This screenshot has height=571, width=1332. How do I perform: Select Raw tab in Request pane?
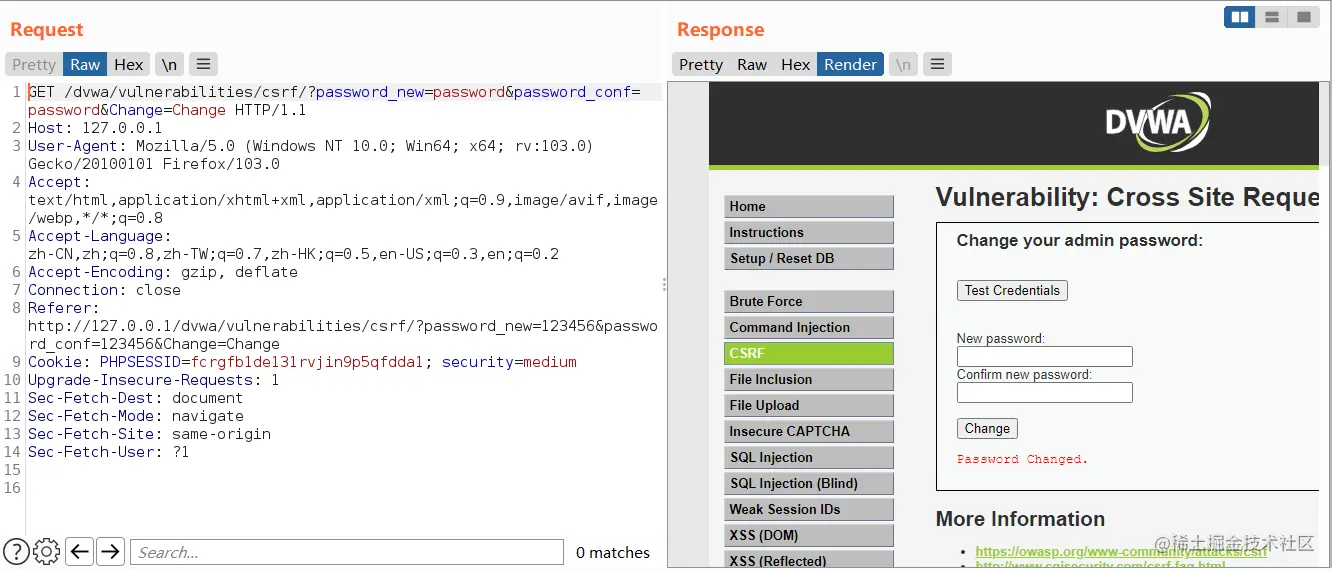pyautogui.click(x=85, y=64)
